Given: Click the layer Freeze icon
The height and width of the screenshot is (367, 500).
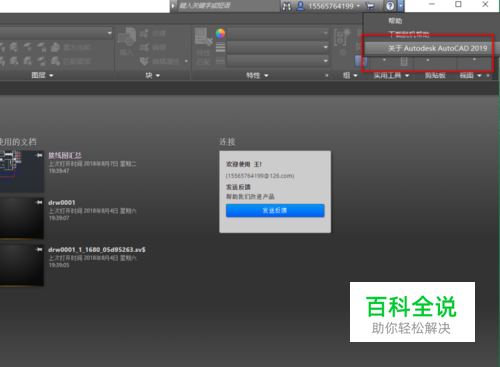Looking at the screenshot, I should click(27, 47).
